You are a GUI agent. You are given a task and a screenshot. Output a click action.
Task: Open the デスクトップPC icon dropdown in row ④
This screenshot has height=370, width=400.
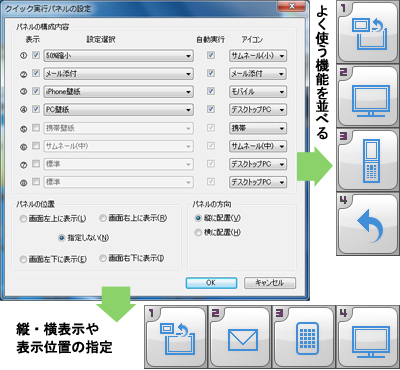point(258,110)
